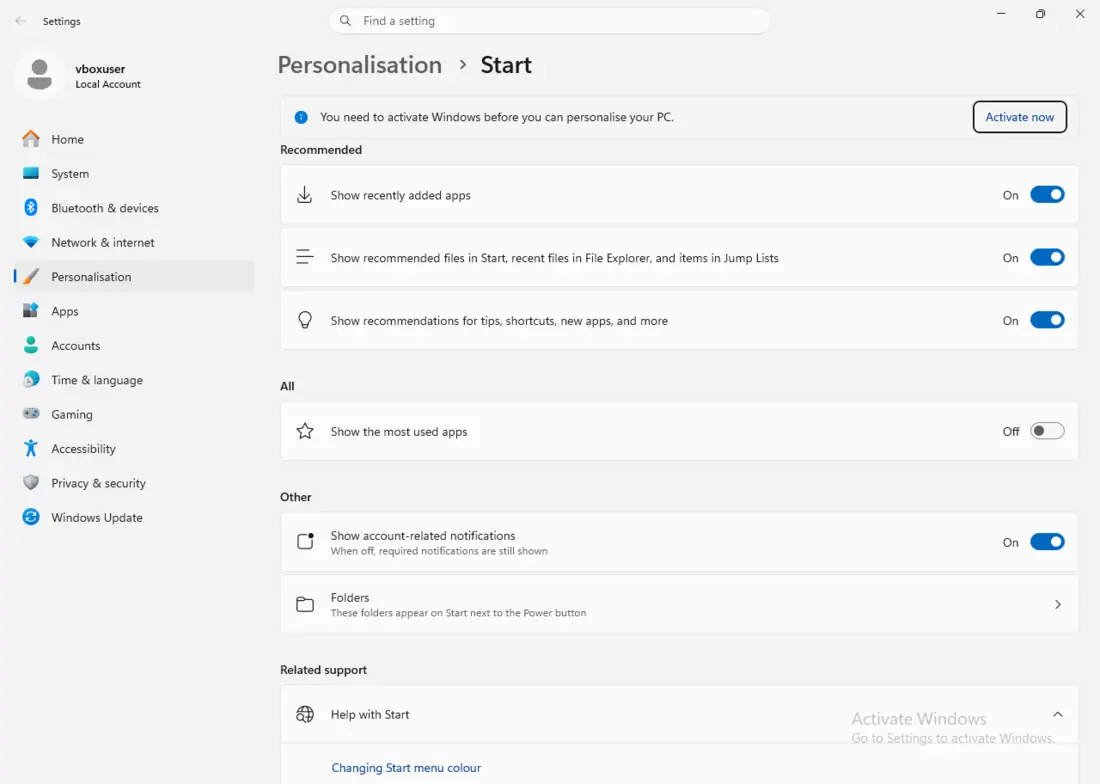Viewport: 1100px width, 784px height.
Task: Go to Bluetooth & devices settings
Action: pyautogui.click(x=133, y=208)
